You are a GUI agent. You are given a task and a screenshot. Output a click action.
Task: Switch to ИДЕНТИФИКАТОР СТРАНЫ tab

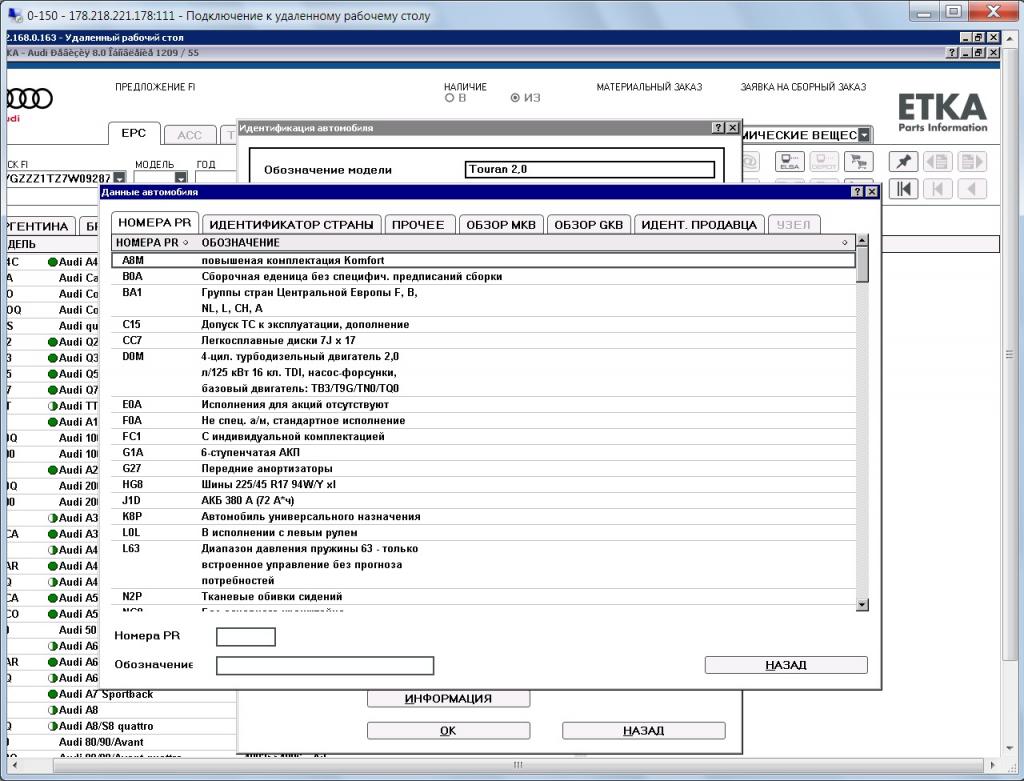(291, 225)
